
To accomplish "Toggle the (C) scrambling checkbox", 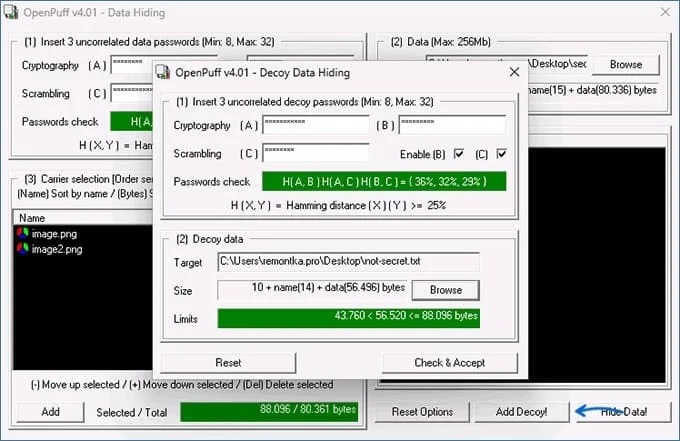I will (501, 154).
